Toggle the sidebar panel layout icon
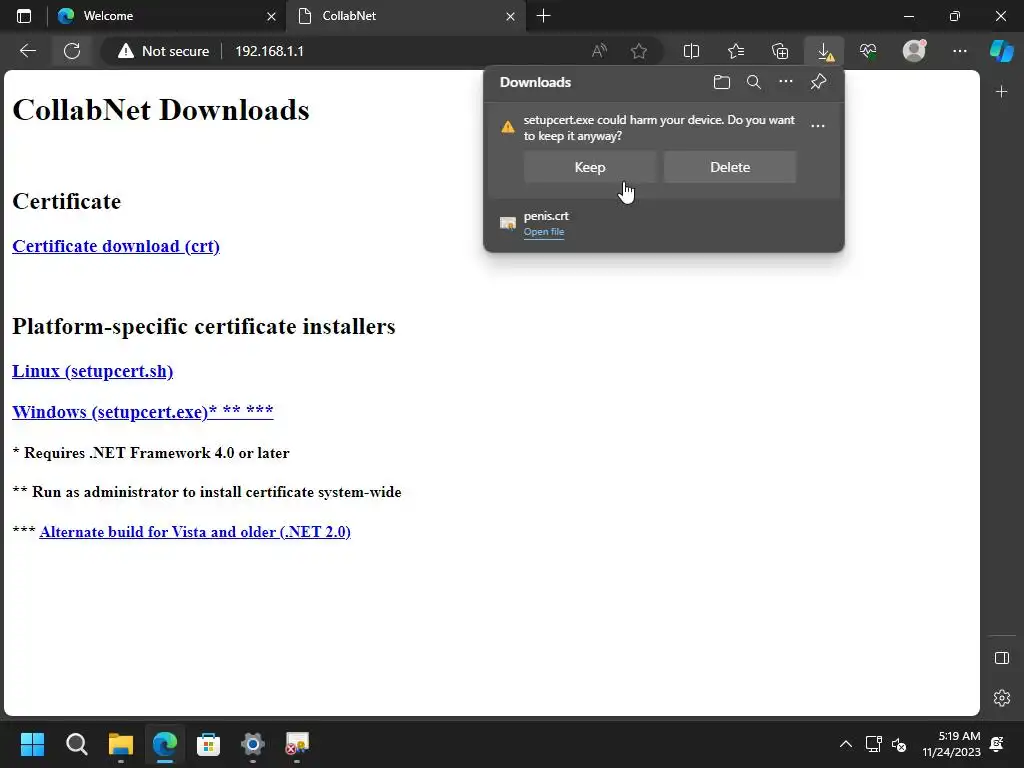 click(x=1002, y=658)
